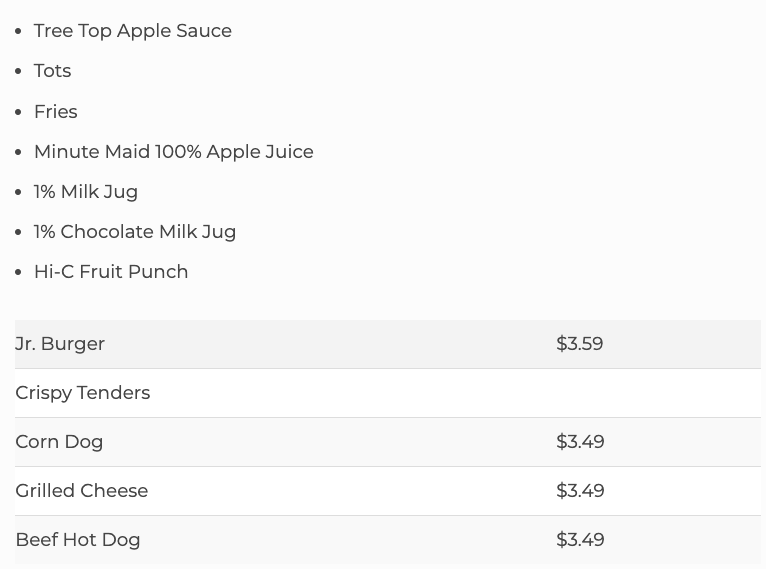
Task: Select the 1% Chocolate Milk Jug item
Action: [x=134, y=232]
